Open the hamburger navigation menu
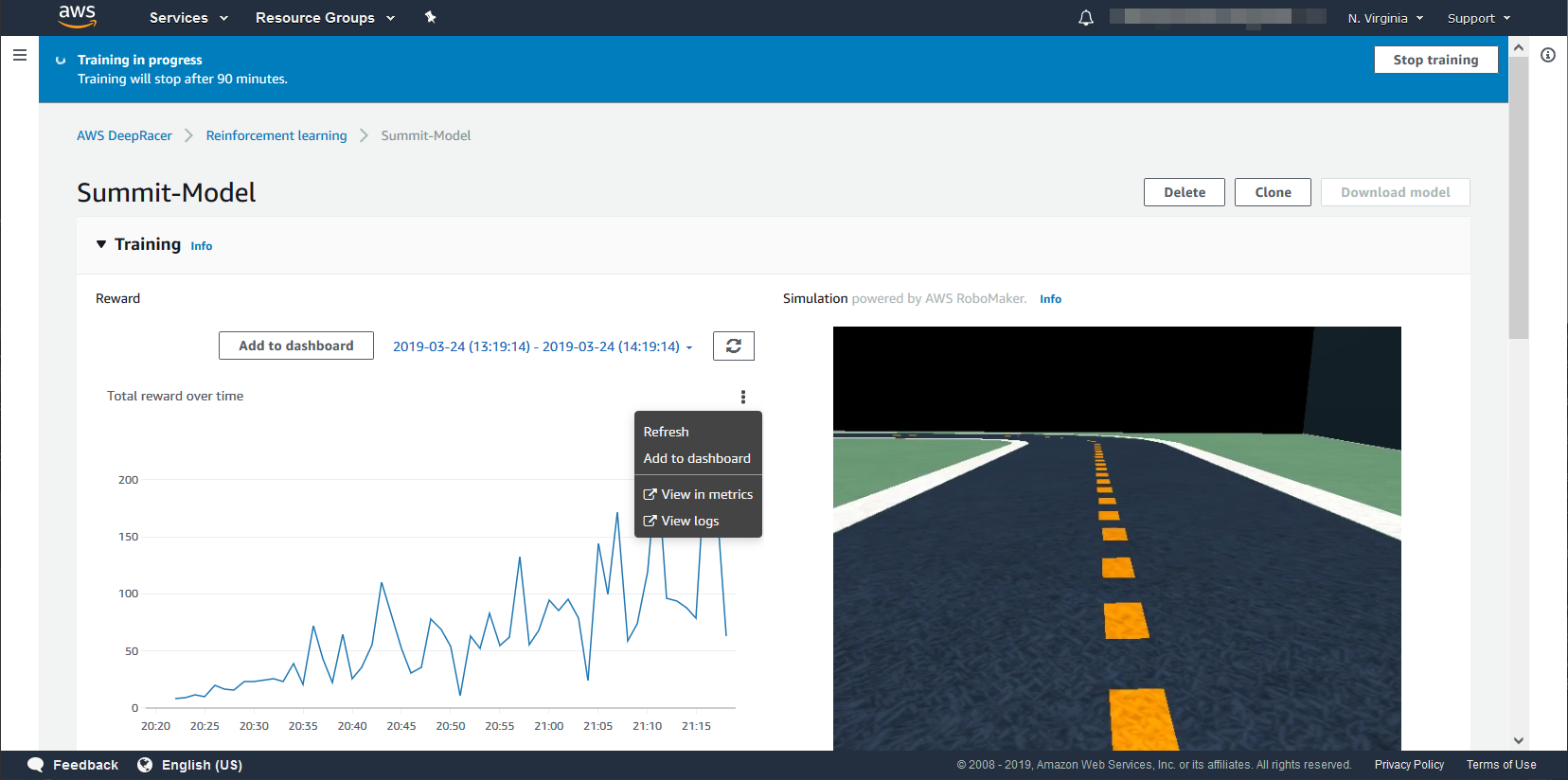Viewport: 1568px width, 780px height. tap(19, 56)
